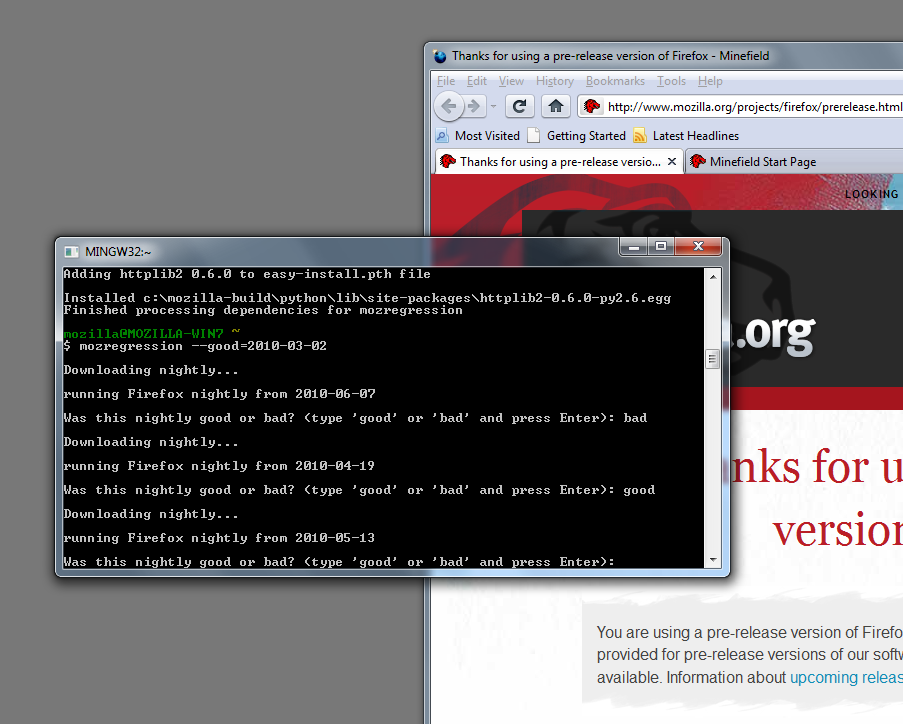
Task: Click 'running Firefox nightly from 2010-04-19' line
Action: [x=219, y=466]
